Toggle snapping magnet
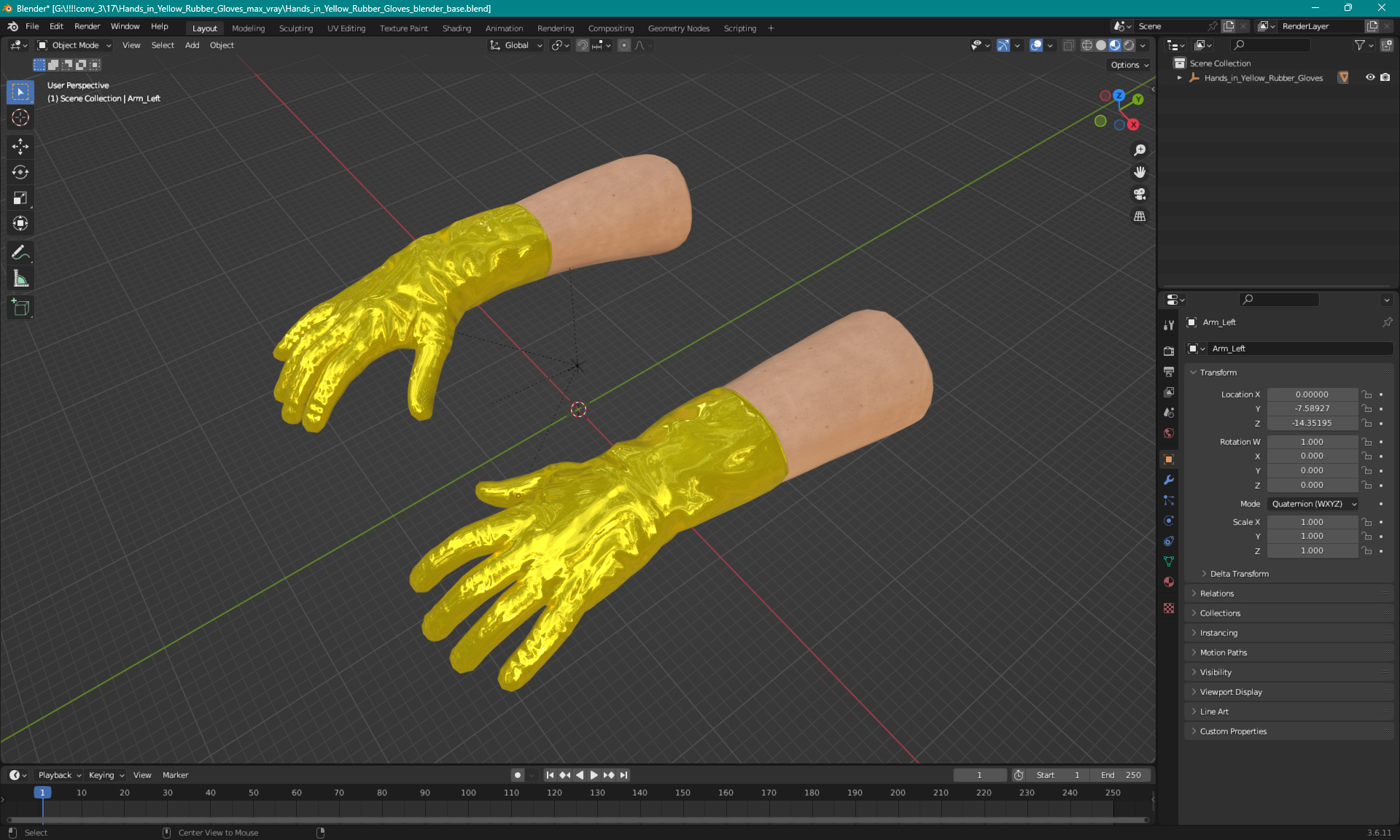Screen dimensions: 1400x840 (583, 45)
